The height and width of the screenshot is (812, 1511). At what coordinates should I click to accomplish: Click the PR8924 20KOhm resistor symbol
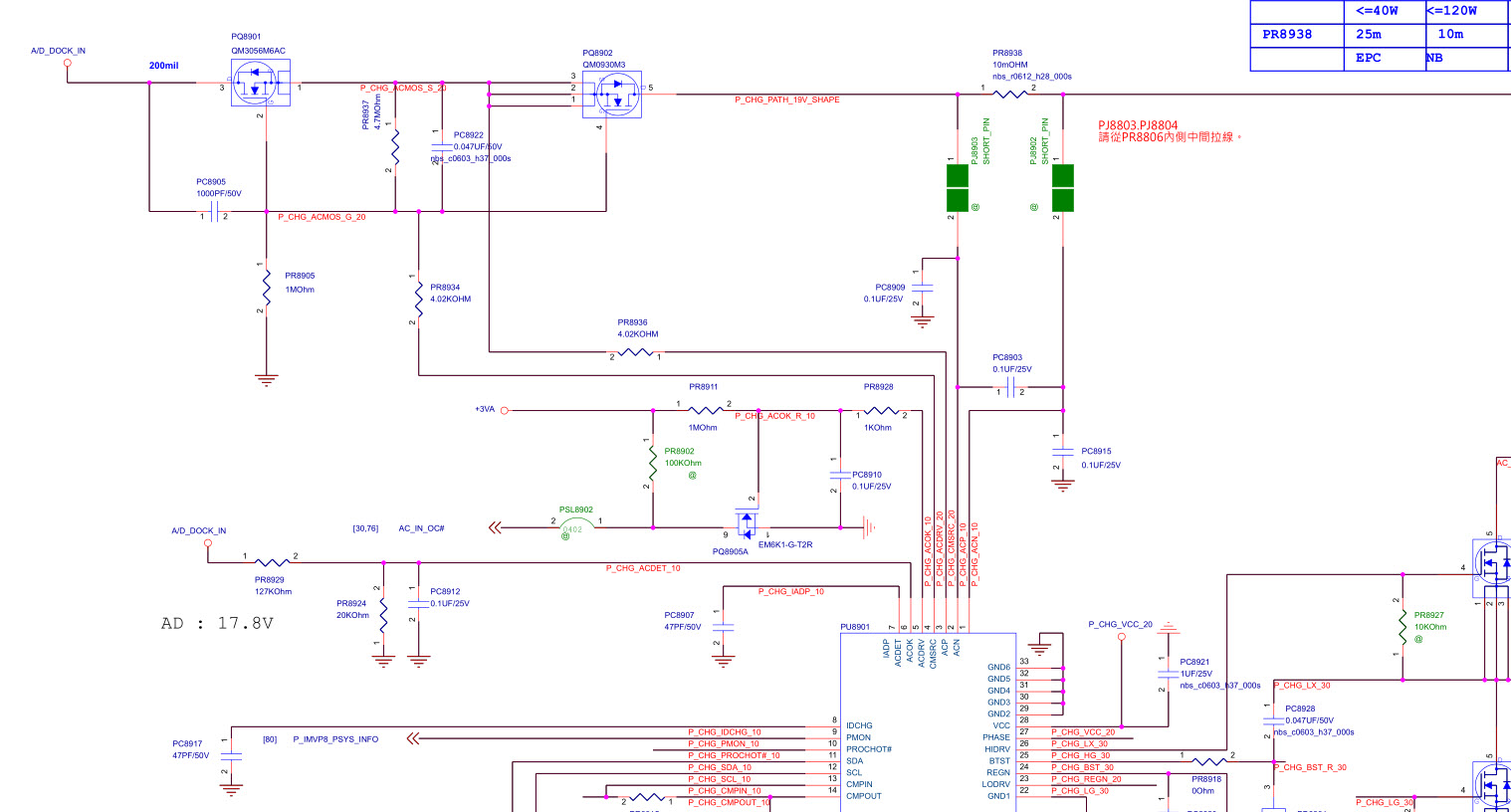(x=383, y=617)
